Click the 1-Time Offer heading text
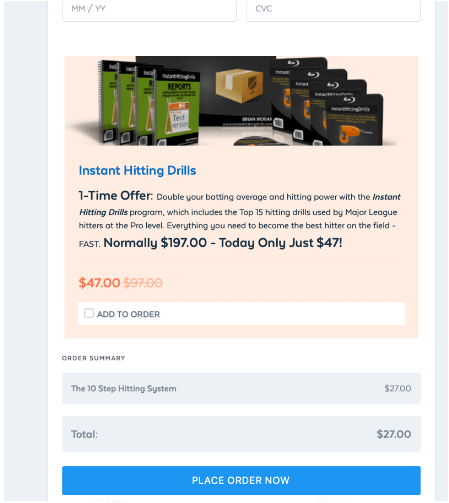 pyautogui.click(x=116, y=196)
